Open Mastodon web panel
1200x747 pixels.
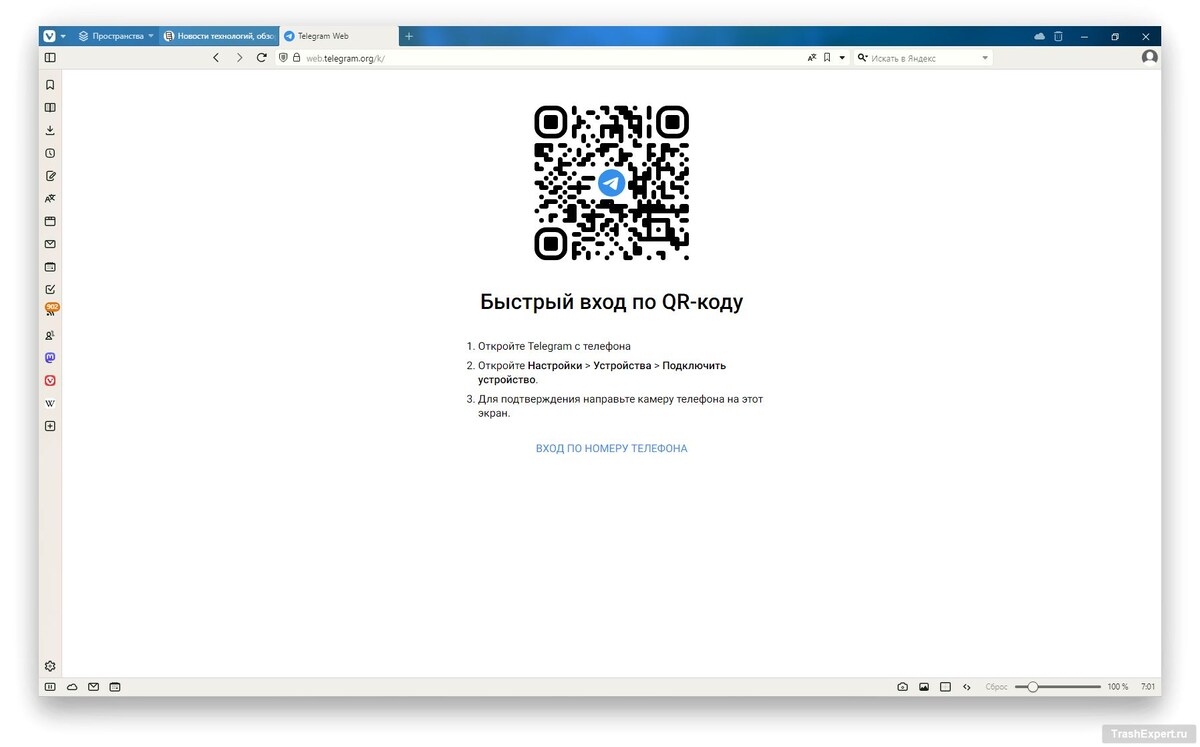50,358
